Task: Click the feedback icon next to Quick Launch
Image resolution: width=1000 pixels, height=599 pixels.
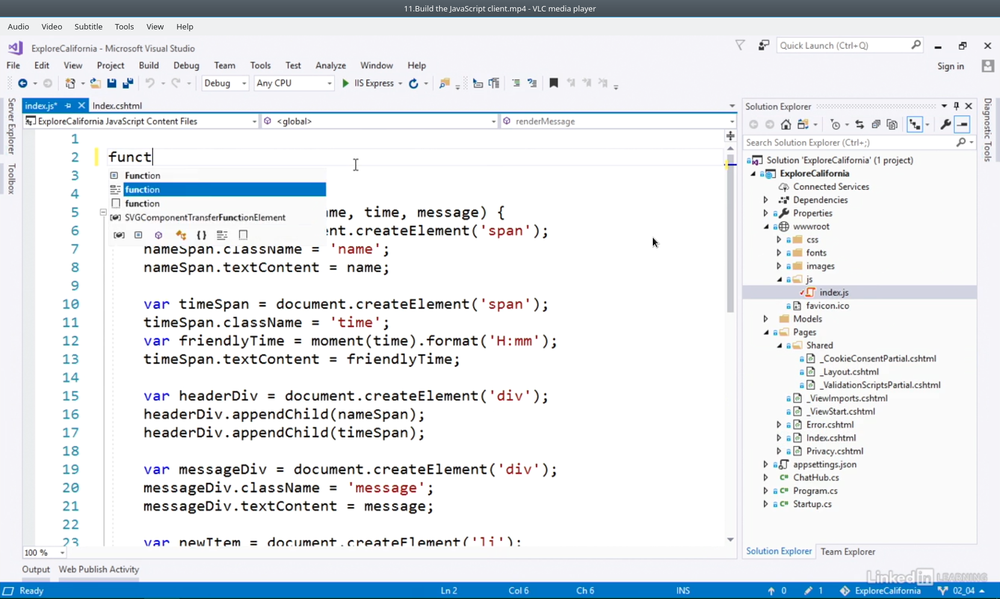Action: pos(763,45)
